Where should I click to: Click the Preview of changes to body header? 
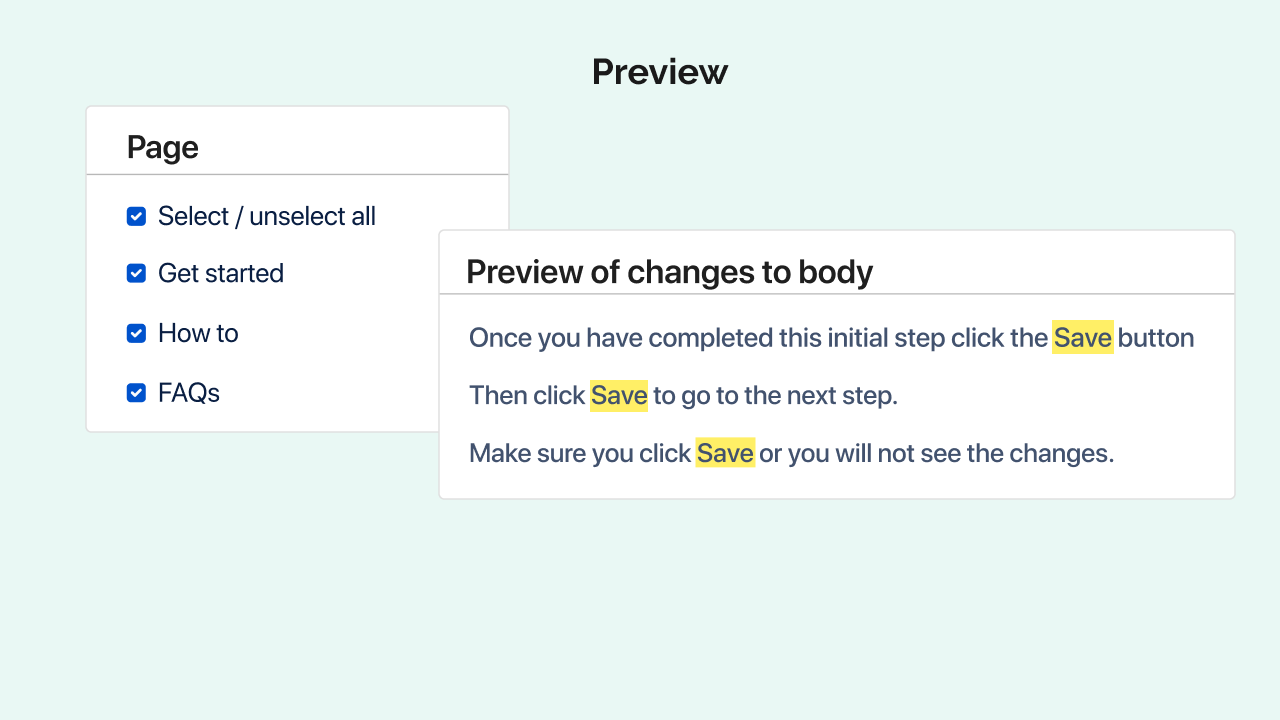click(670, 271)
